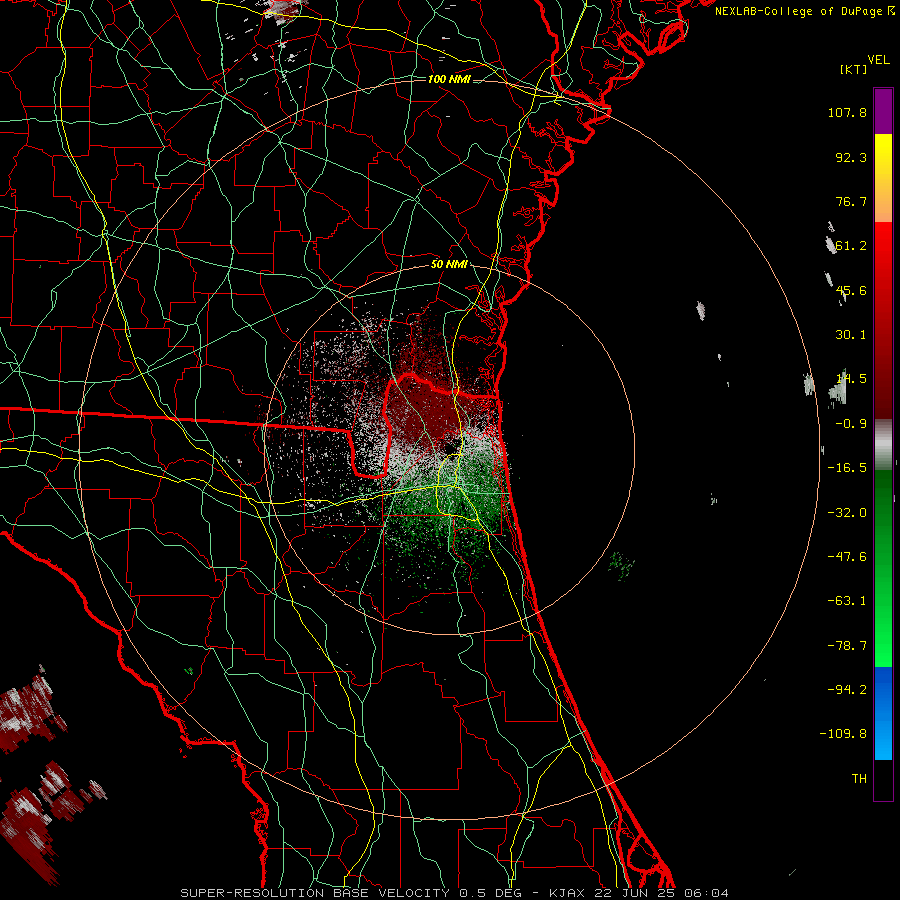Select the -0.9 velocity scale value
Screen dimensions: 900x900
coord(851,424)
